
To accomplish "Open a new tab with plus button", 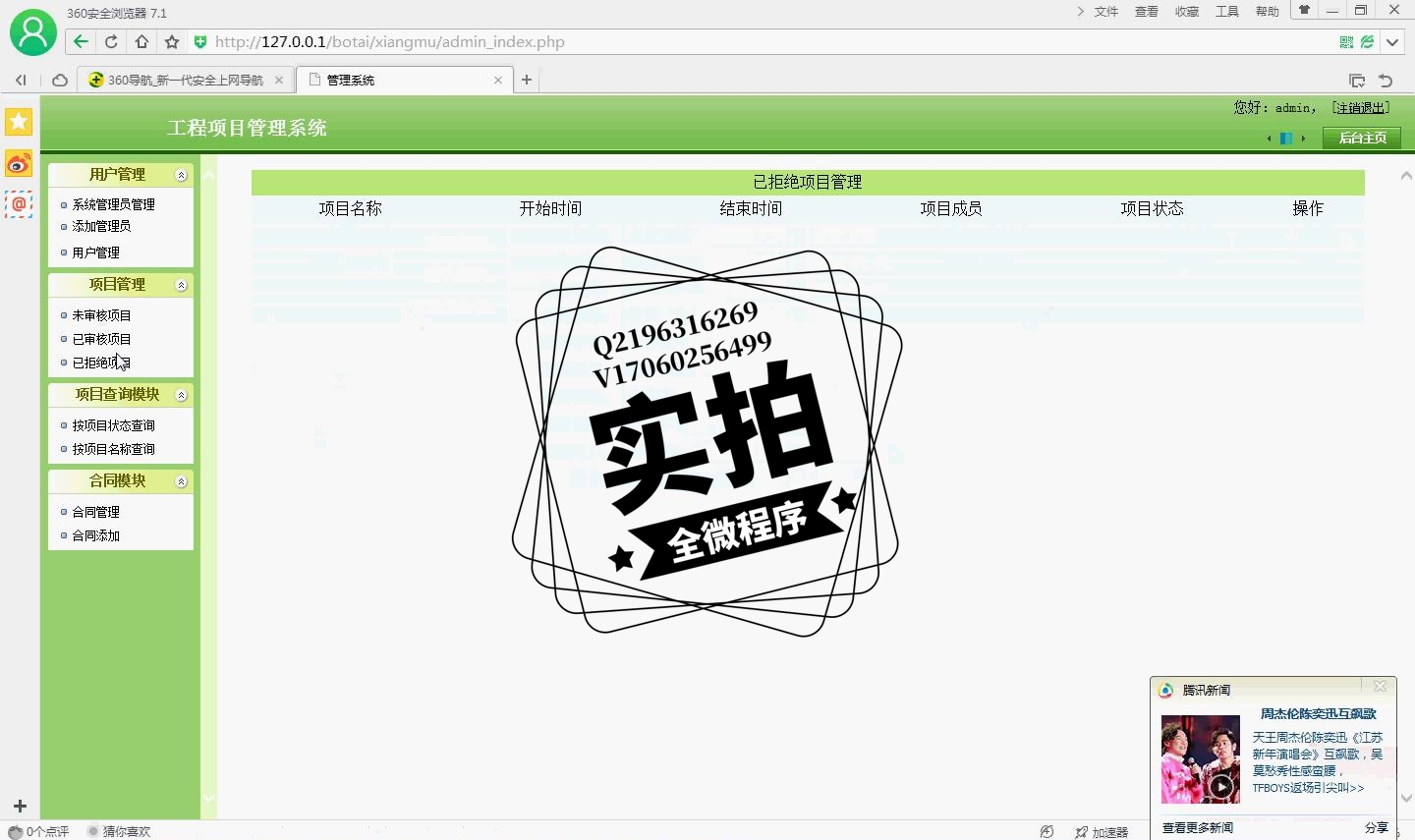I will 527,80.
